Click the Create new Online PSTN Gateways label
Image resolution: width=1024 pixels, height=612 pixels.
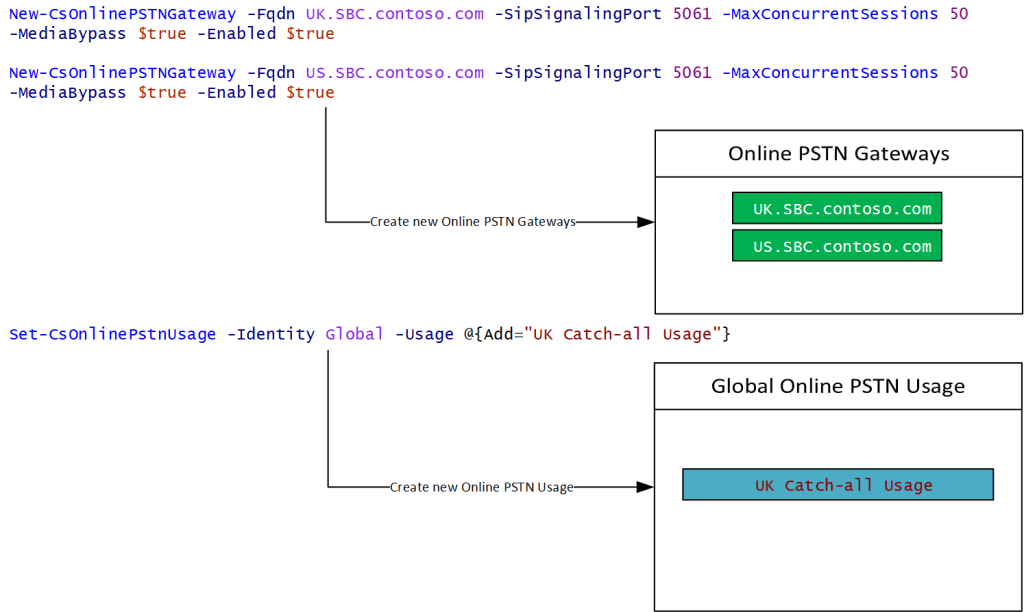[x=472, y=222]
